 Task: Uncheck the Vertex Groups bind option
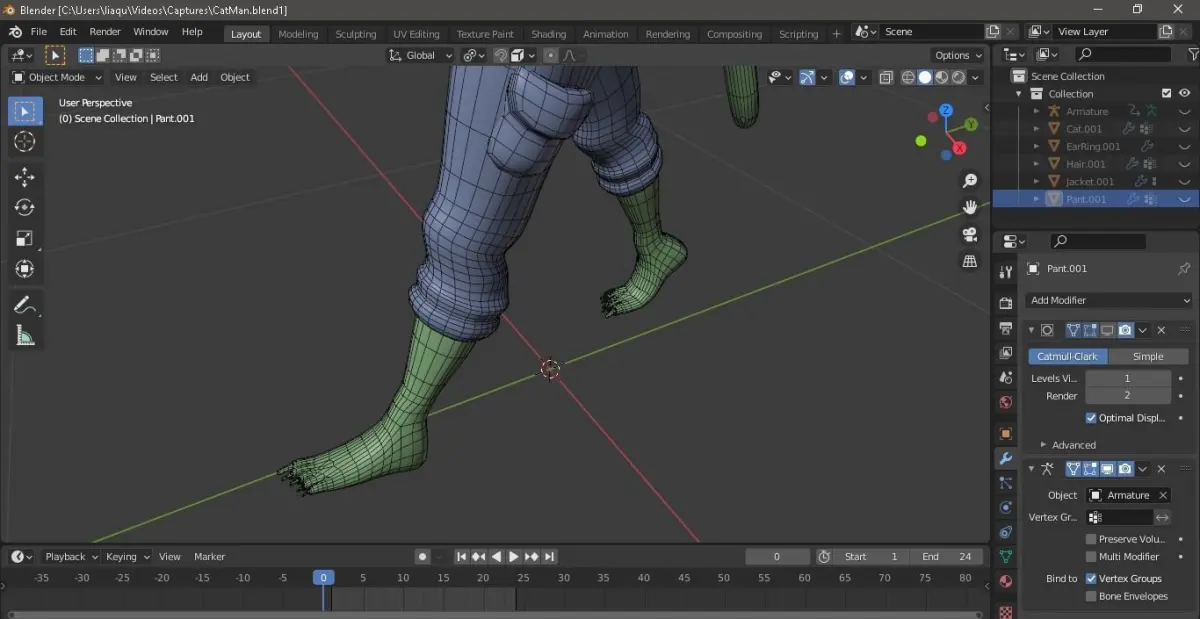[x=1091, y=578]
